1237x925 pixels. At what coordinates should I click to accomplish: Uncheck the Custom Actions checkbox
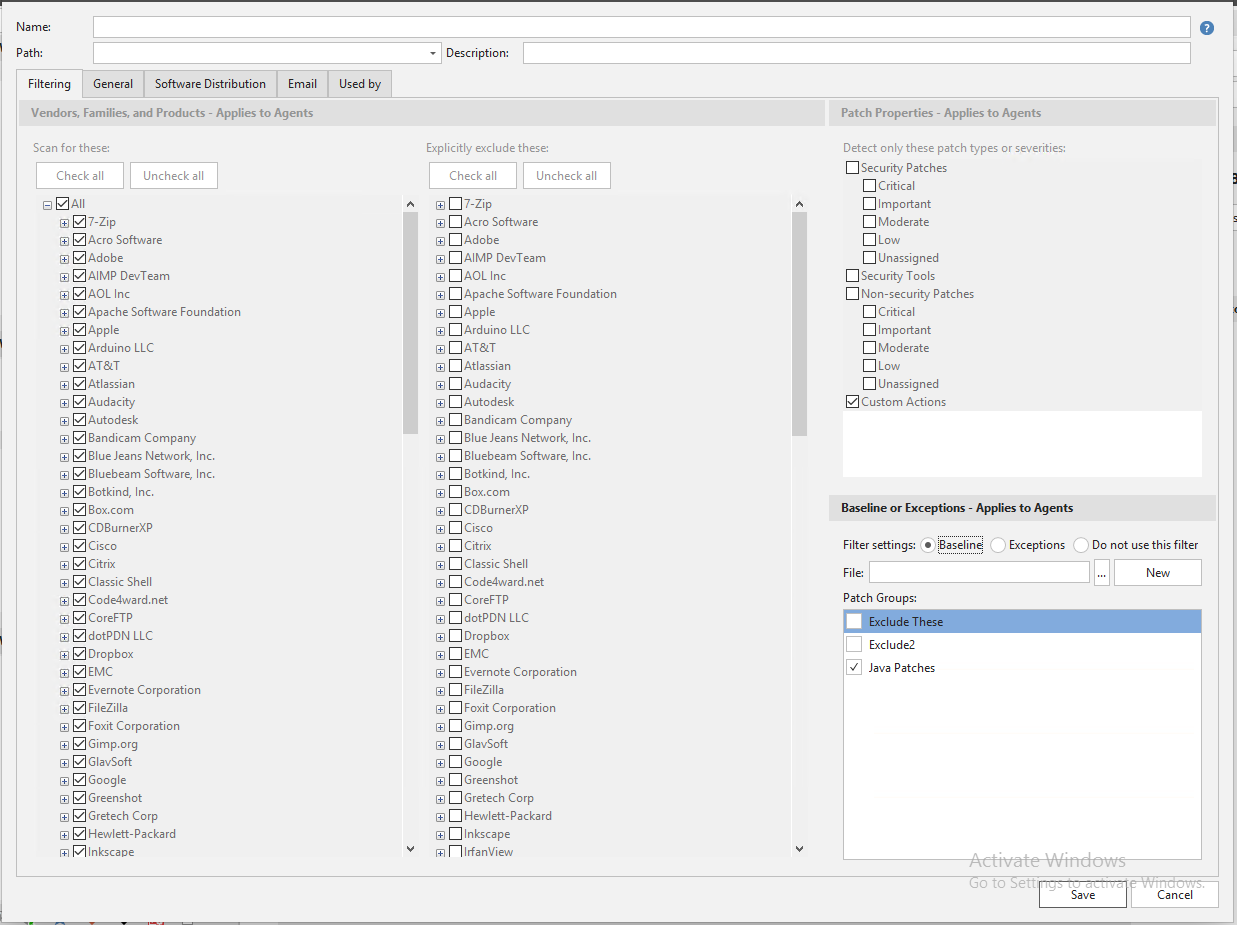click(x=852, y=402)
